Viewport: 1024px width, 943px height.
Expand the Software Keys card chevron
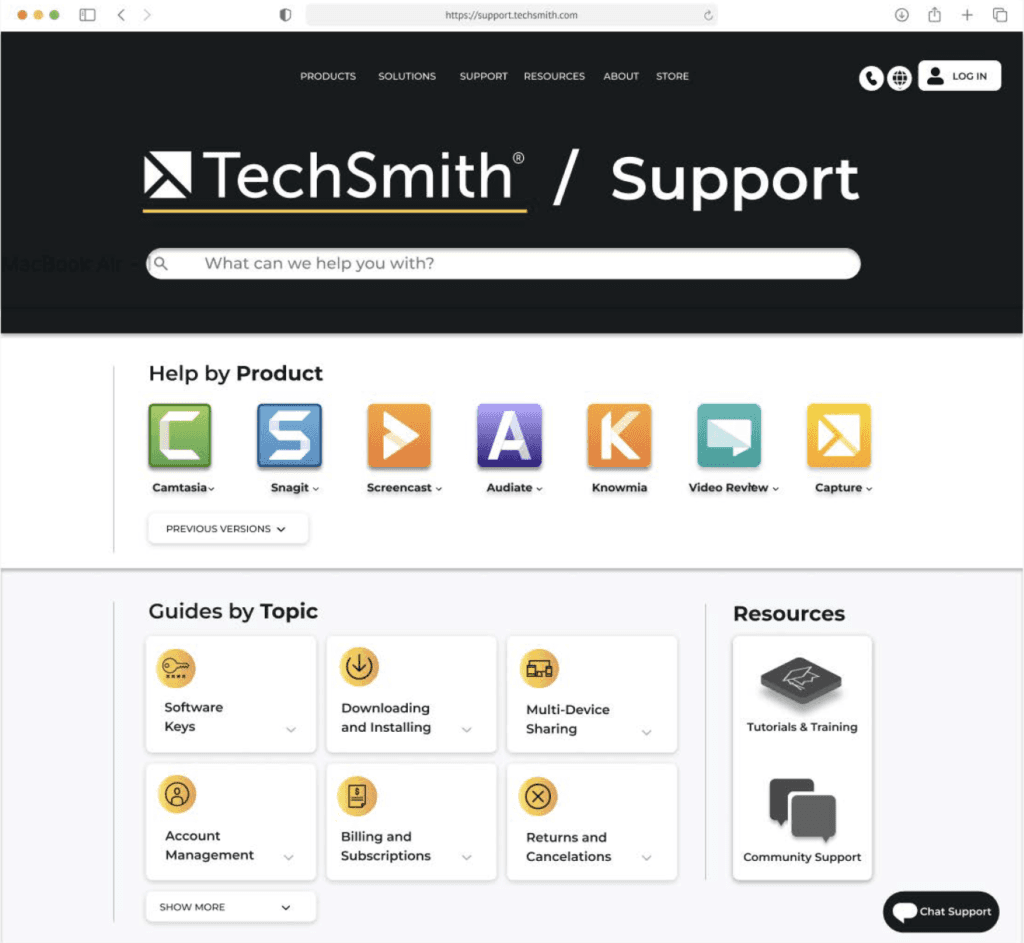(291, 729)
